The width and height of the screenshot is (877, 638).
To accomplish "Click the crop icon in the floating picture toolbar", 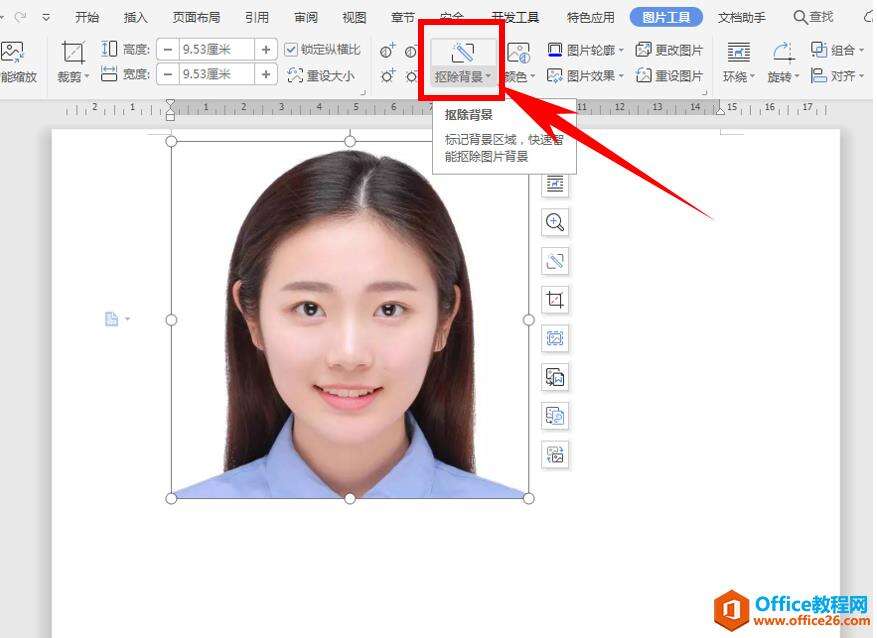I will click(x=555, y=299).
